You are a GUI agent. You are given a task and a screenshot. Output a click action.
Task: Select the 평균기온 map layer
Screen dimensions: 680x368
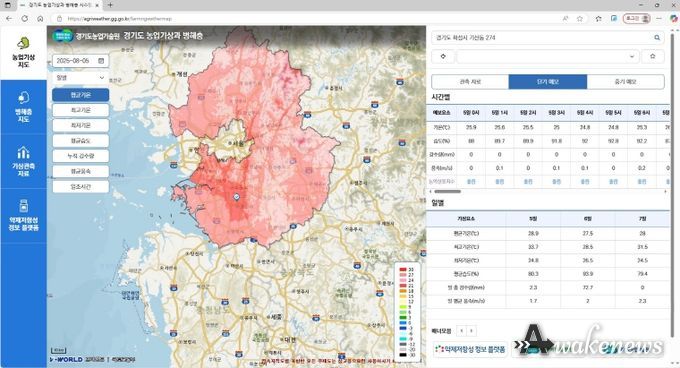point(81,95)
